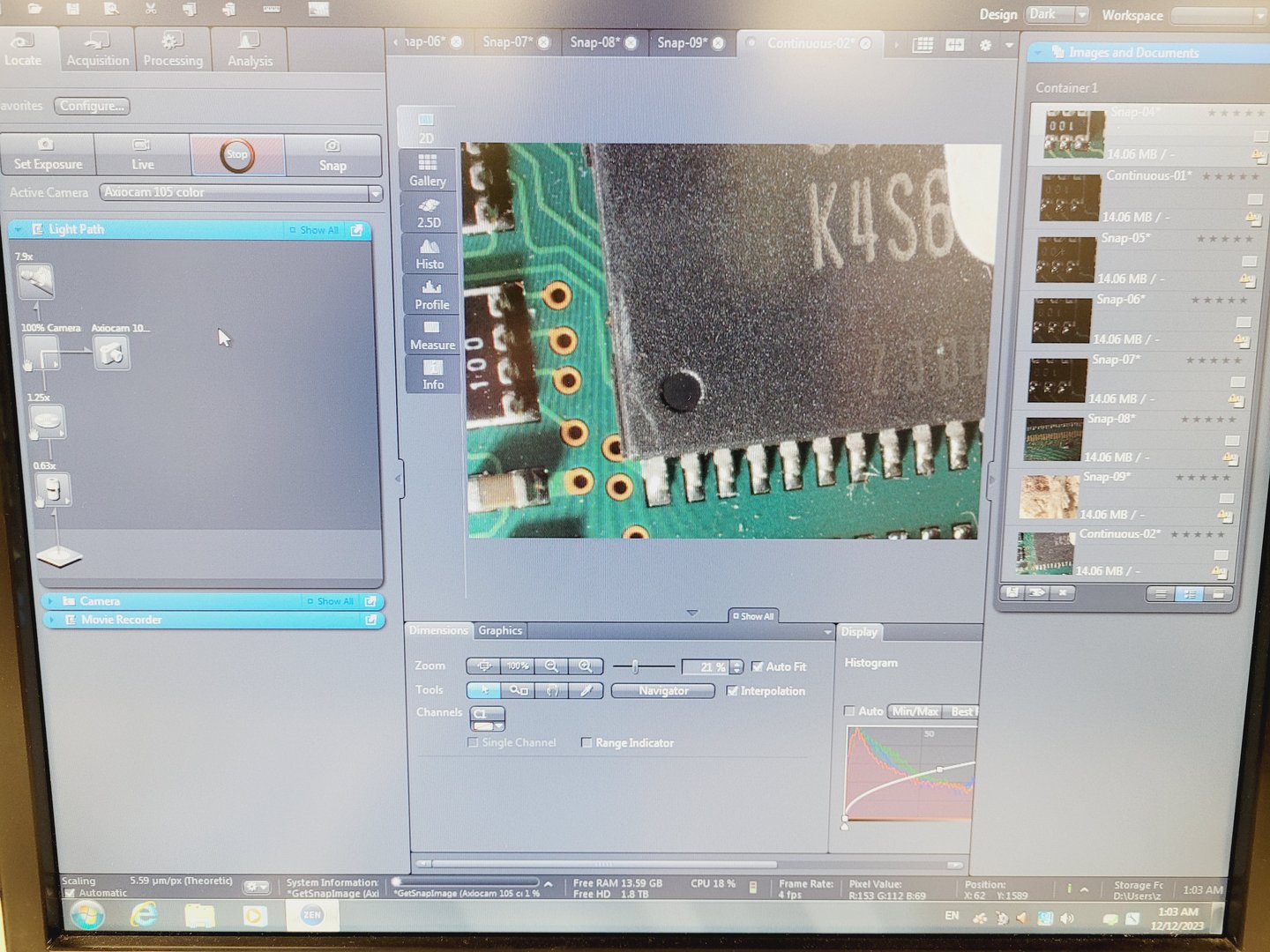1270x952 pixels.
Task: Adjust the zoom percentage stepper
Action: pyautogui.click(x=736, y=667)
